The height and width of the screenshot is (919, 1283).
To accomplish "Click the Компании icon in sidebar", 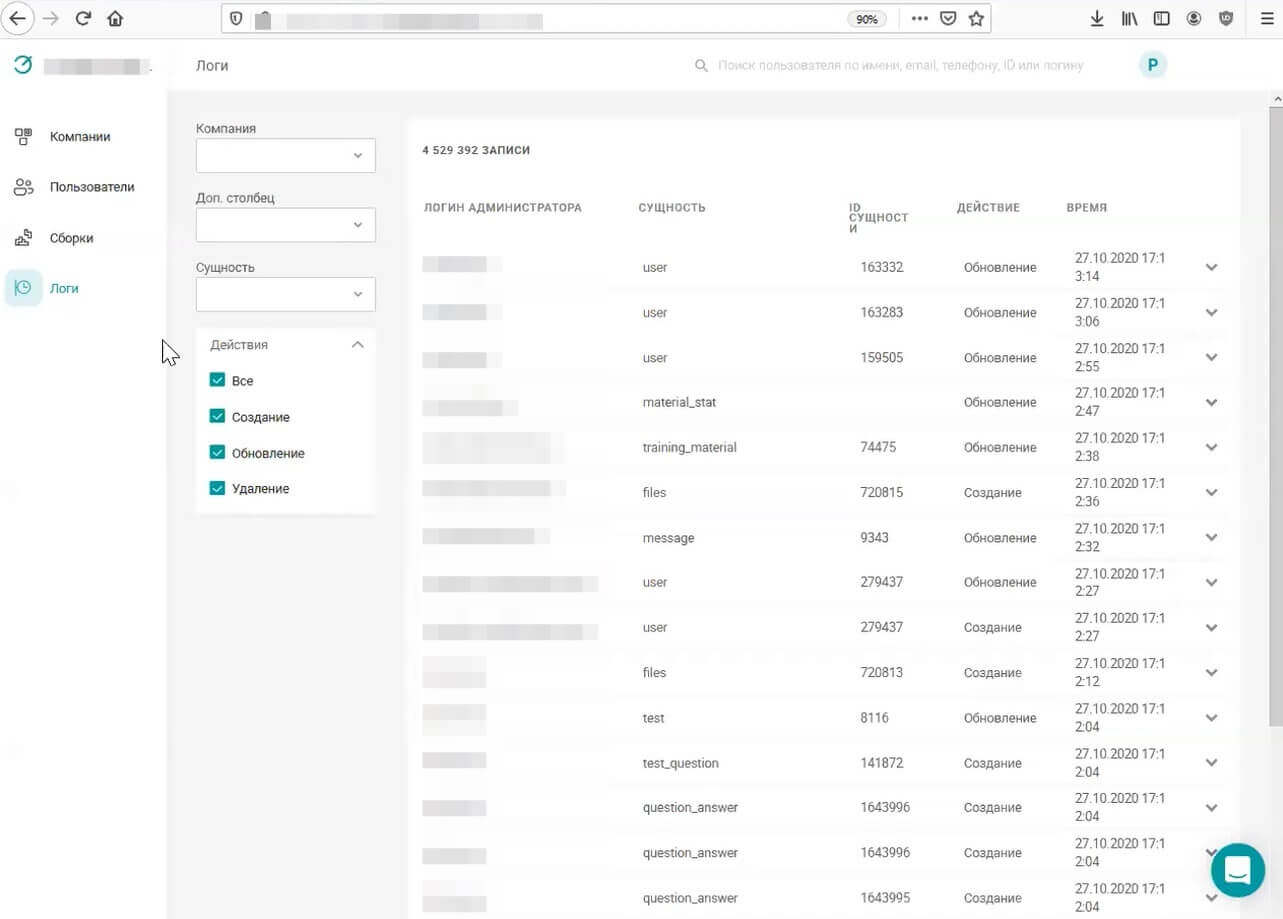I will tap(23, 137).
